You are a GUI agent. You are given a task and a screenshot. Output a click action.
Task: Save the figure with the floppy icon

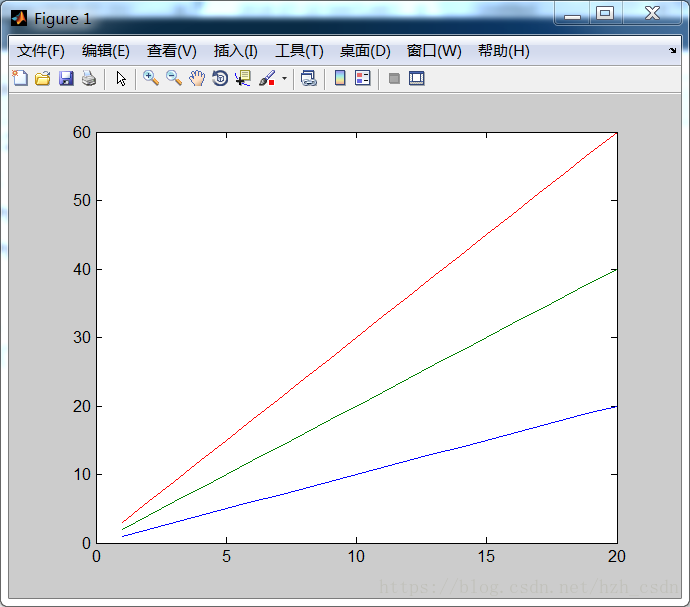tap(66, 78)
